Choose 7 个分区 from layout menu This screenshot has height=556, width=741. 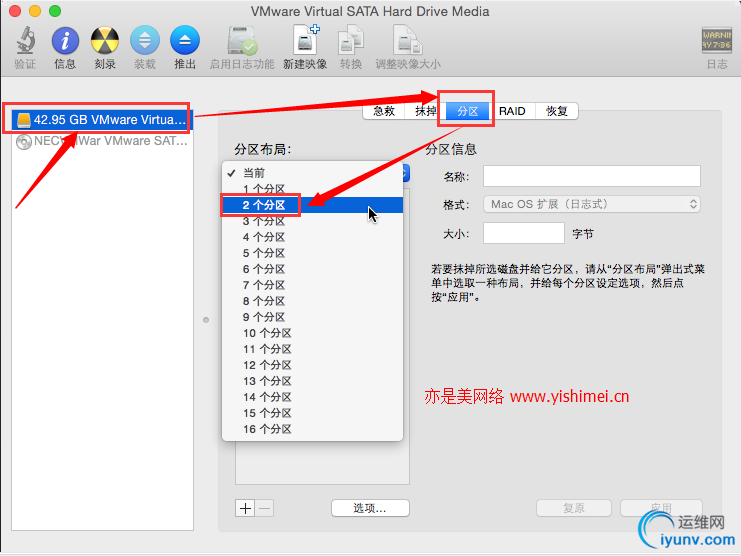click(x=312, y=285)
